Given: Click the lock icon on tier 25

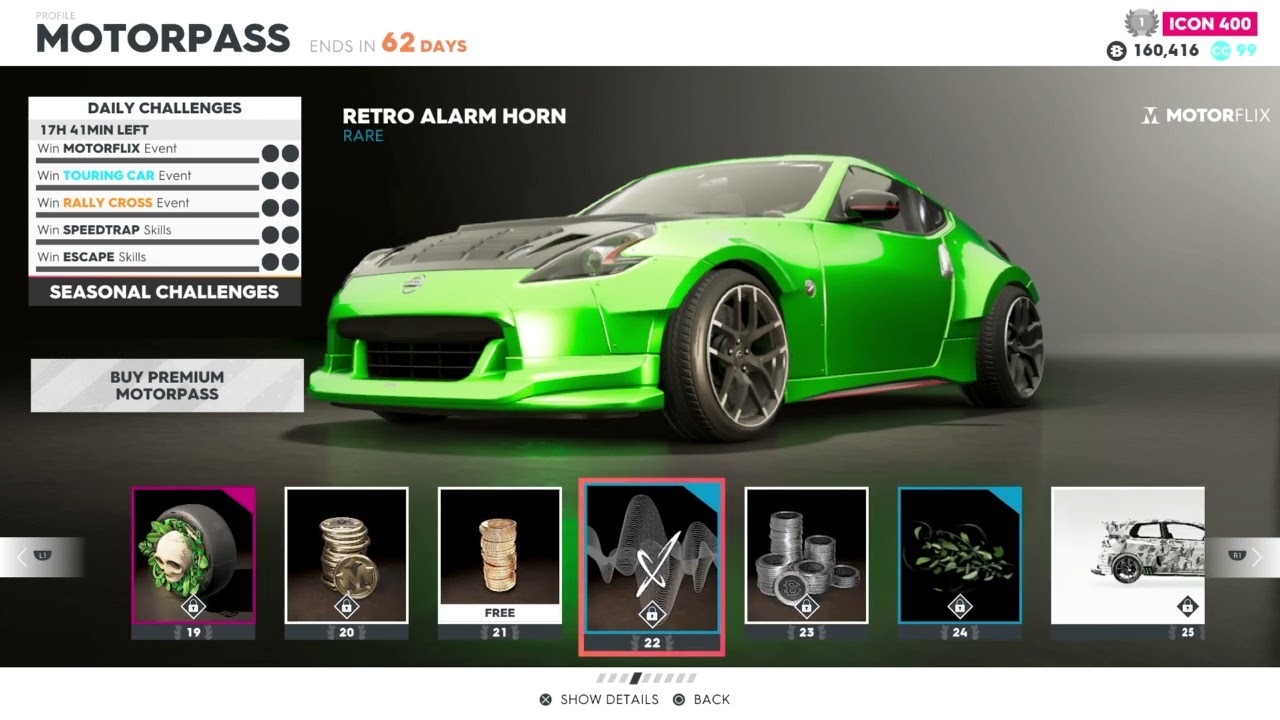Looking at the screenshot, I should [x=1187, y=606].
